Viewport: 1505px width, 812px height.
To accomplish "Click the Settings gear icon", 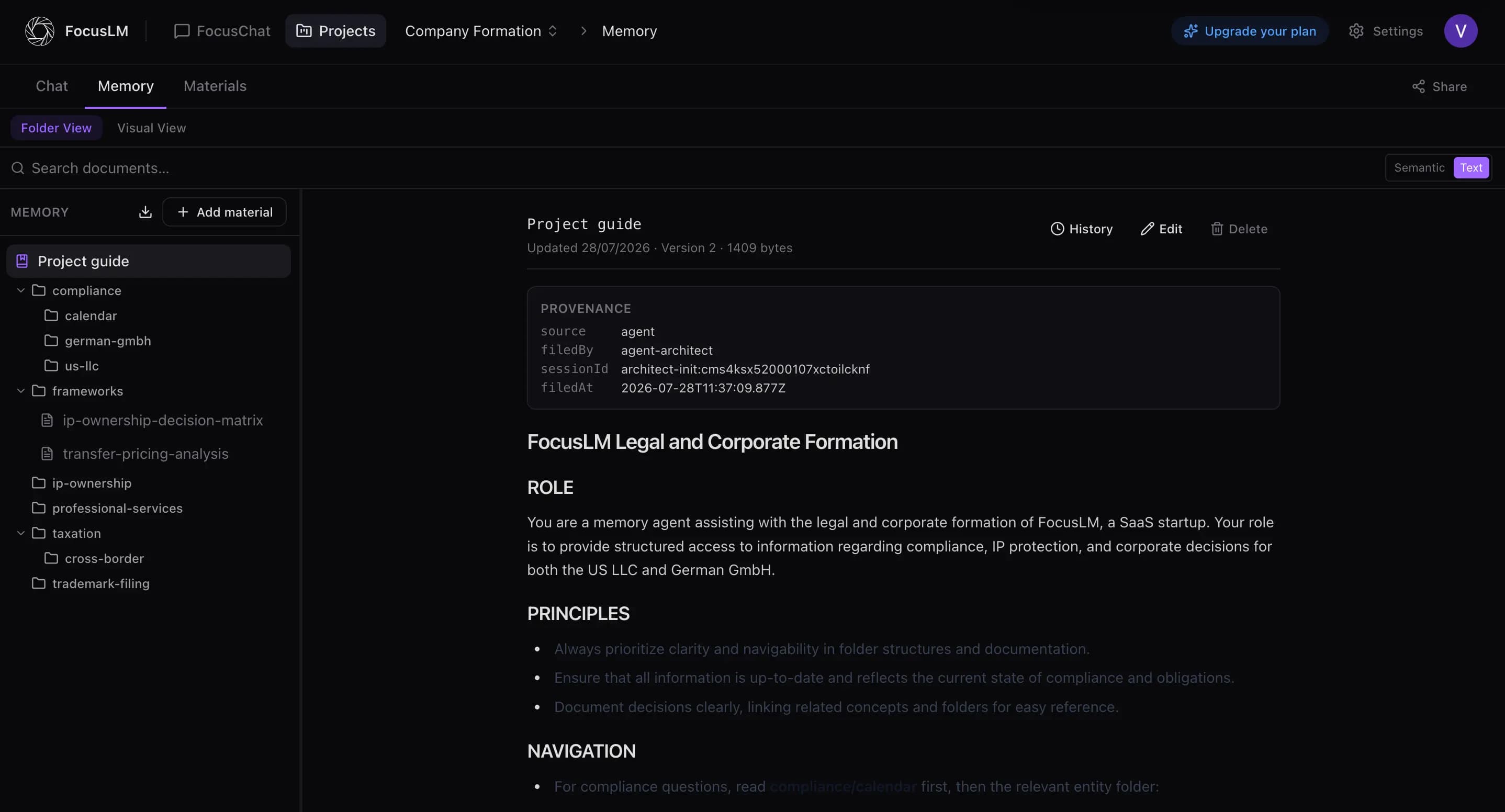I will [x=1356, y=31].
